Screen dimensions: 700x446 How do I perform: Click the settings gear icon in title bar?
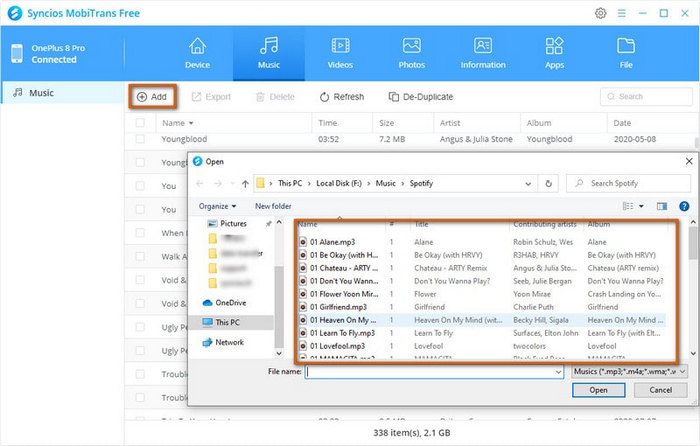coord(600,13)
